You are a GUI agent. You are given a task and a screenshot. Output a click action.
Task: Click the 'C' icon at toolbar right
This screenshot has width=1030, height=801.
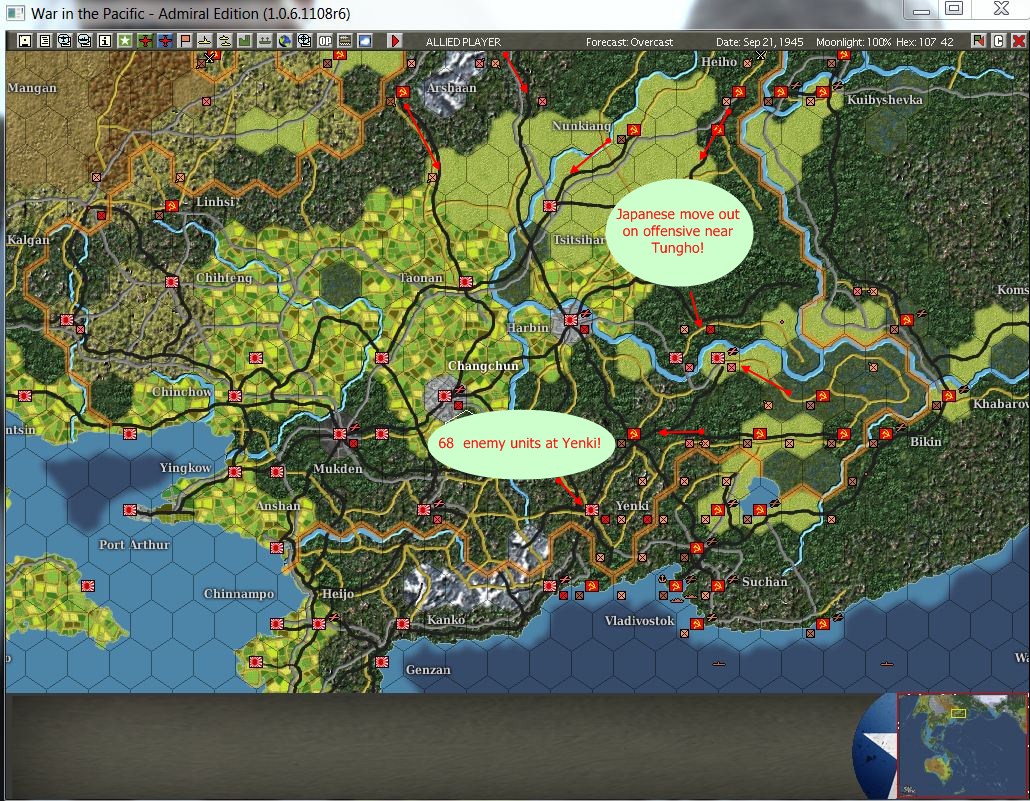(x=998, y=41)
